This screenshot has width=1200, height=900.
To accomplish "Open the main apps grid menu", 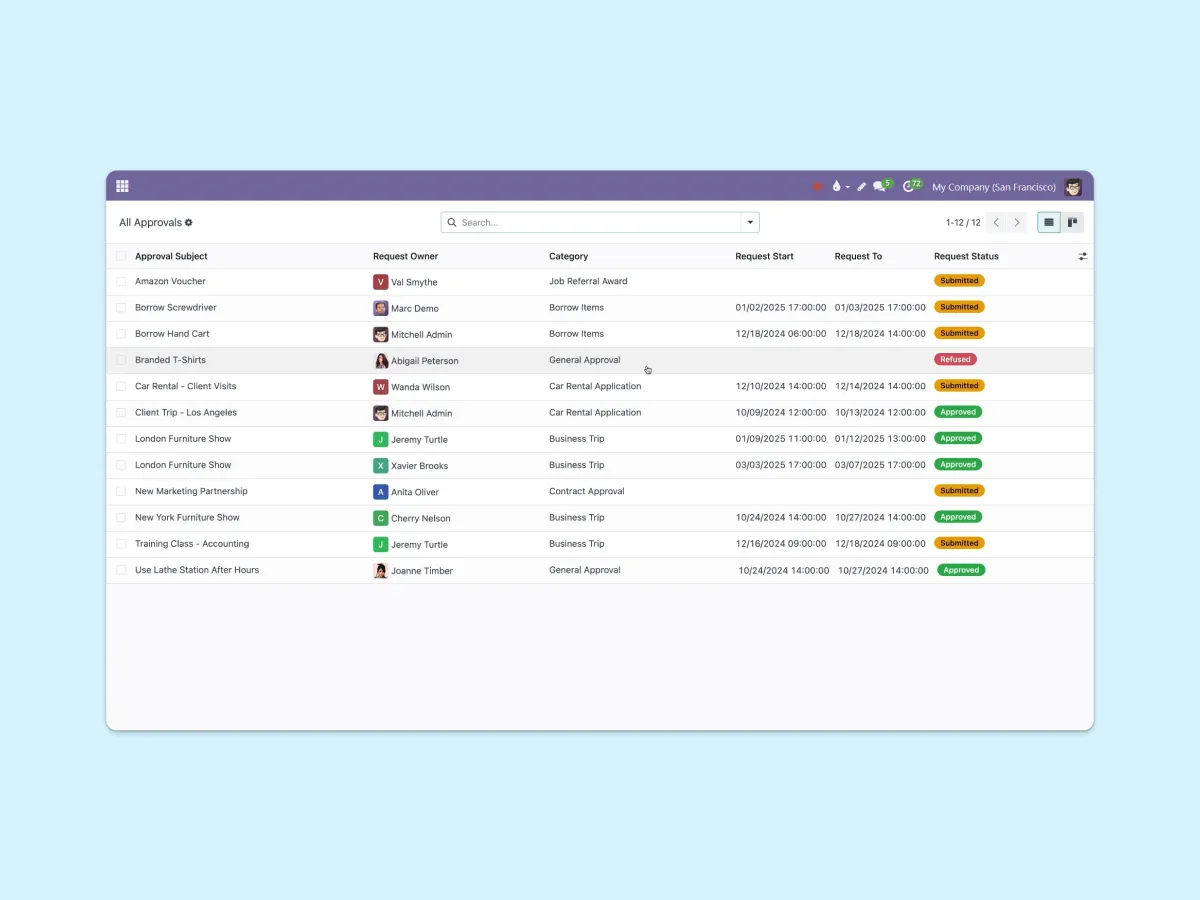I will coord(123,186).
